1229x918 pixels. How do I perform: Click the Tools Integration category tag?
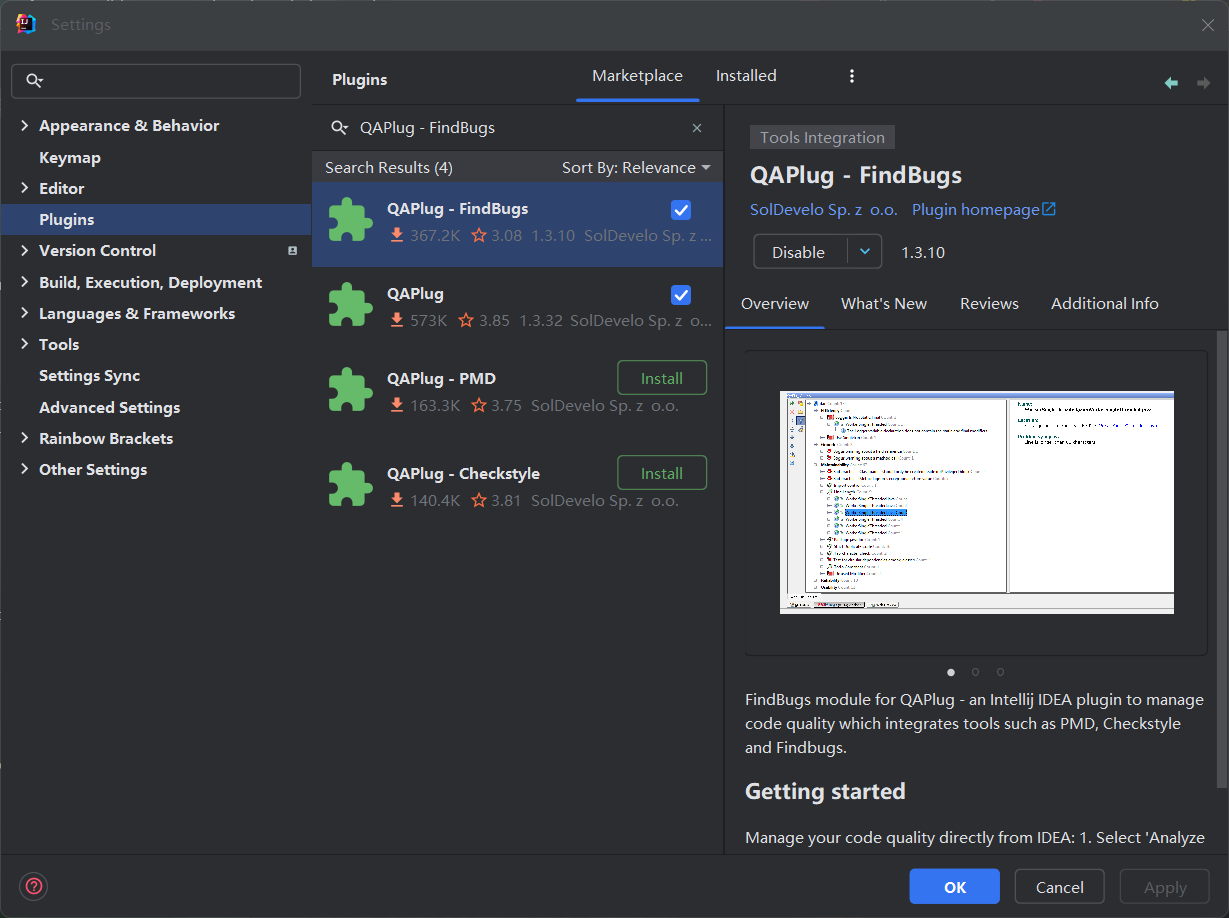(x=822, y=138)
